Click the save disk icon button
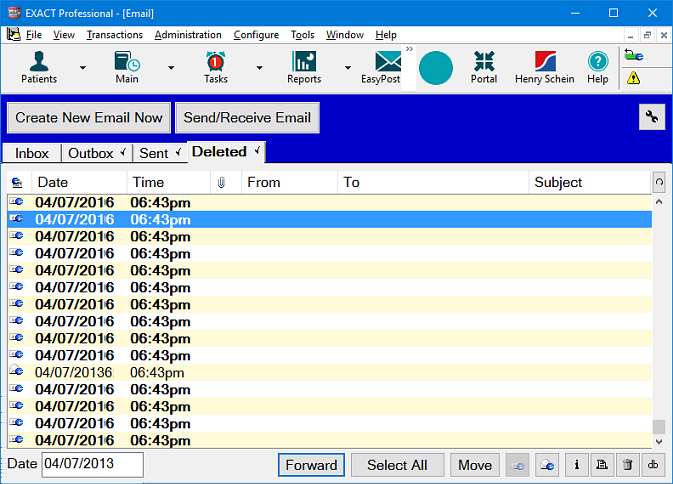 point(602,465)
